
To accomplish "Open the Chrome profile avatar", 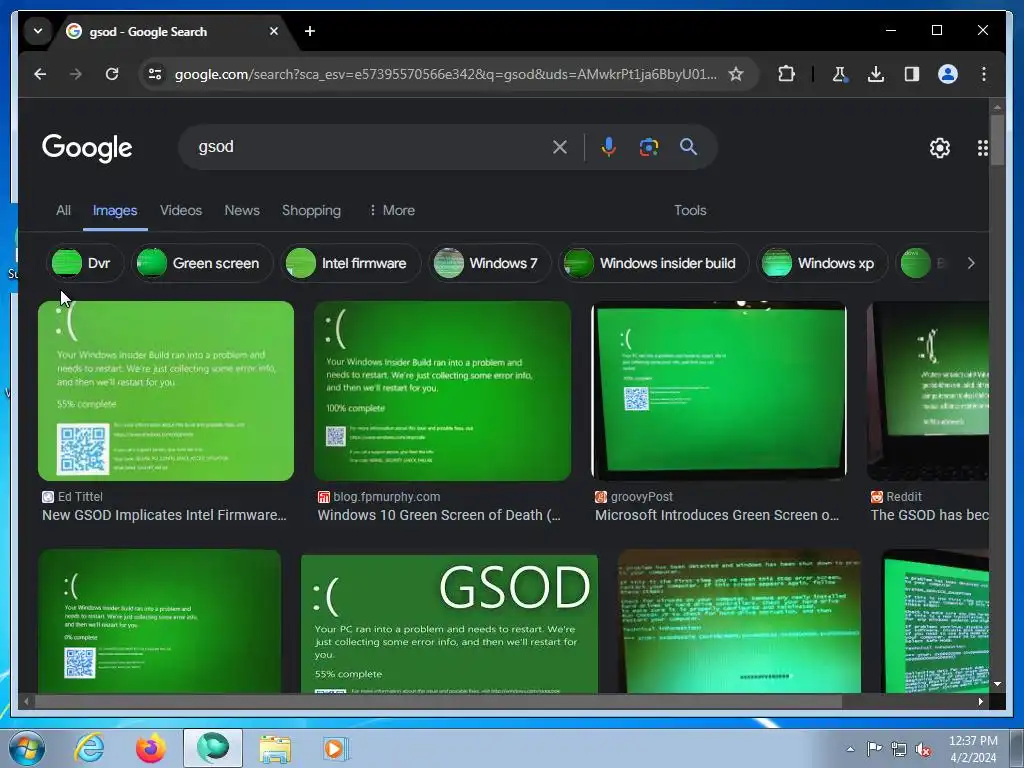I will tap(948, 74).
